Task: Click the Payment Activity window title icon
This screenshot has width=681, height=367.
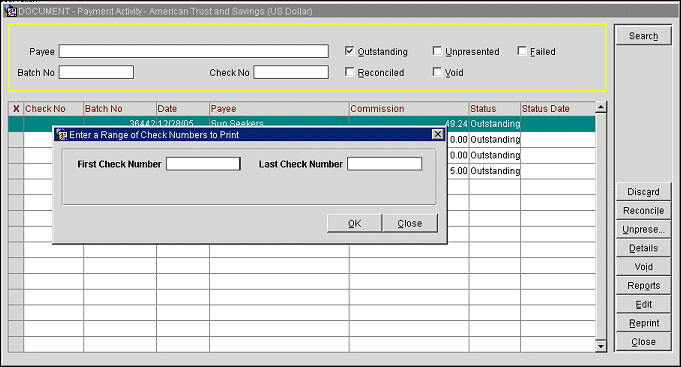Action: click(11, 11)
